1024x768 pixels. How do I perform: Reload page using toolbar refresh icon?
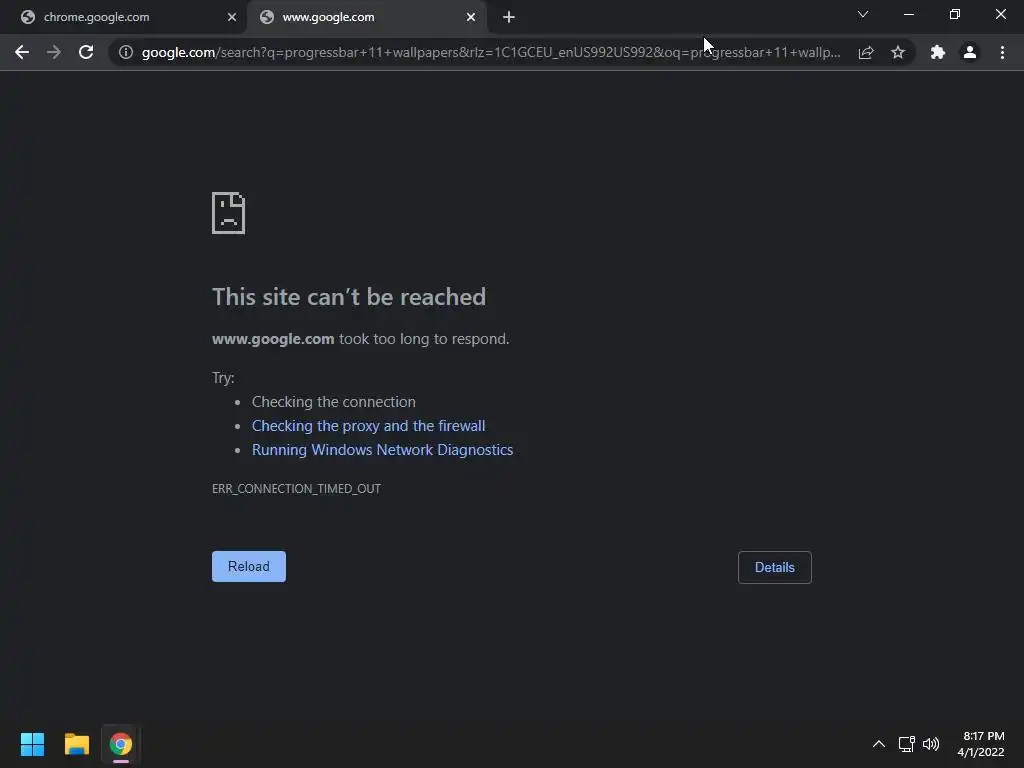coord(86,52)
